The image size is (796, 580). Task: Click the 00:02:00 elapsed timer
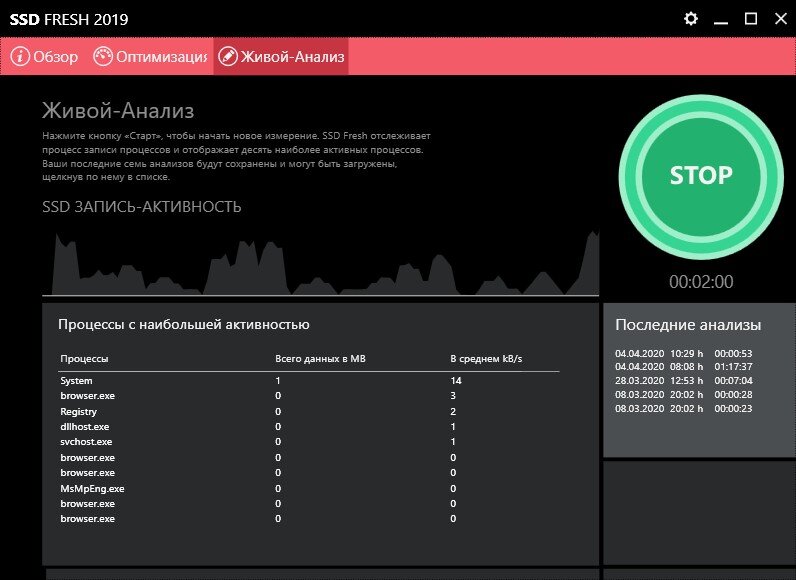tap(701, 282)
